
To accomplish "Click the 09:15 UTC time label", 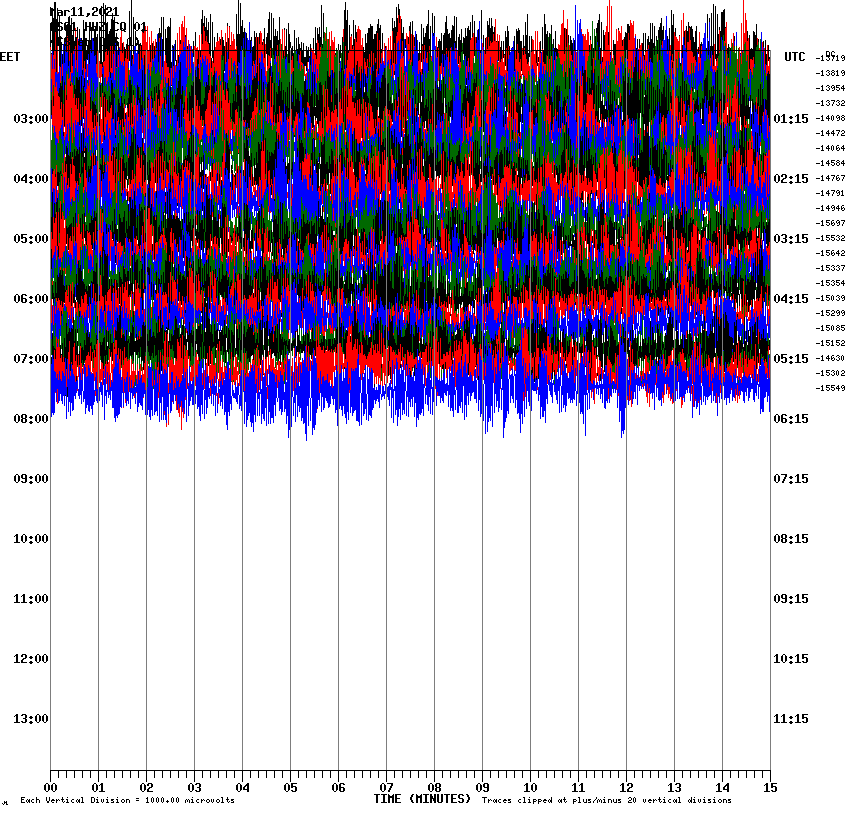I will 791,599.
